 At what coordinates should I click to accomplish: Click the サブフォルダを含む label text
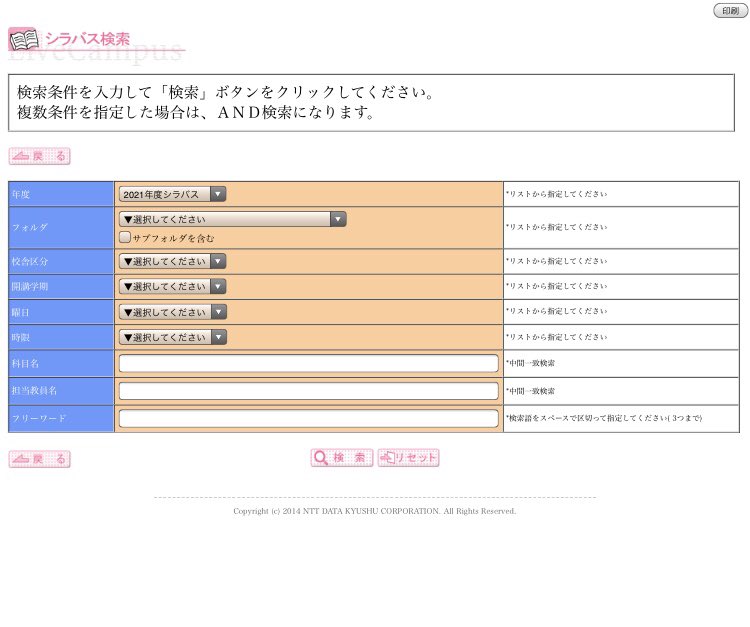pyautogui.click(x=173, y=238)
